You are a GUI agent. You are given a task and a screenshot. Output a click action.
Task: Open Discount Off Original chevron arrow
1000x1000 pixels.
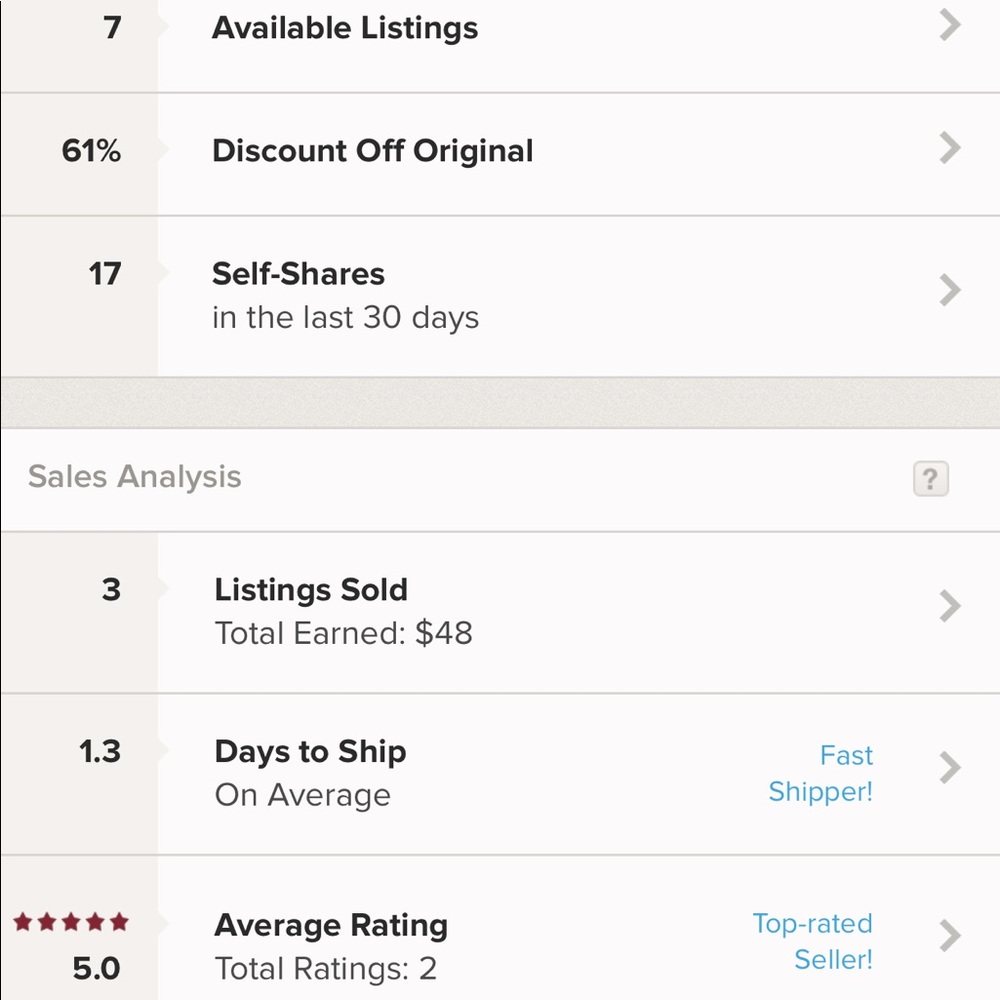pyautogui.click(x=950, y=149)
